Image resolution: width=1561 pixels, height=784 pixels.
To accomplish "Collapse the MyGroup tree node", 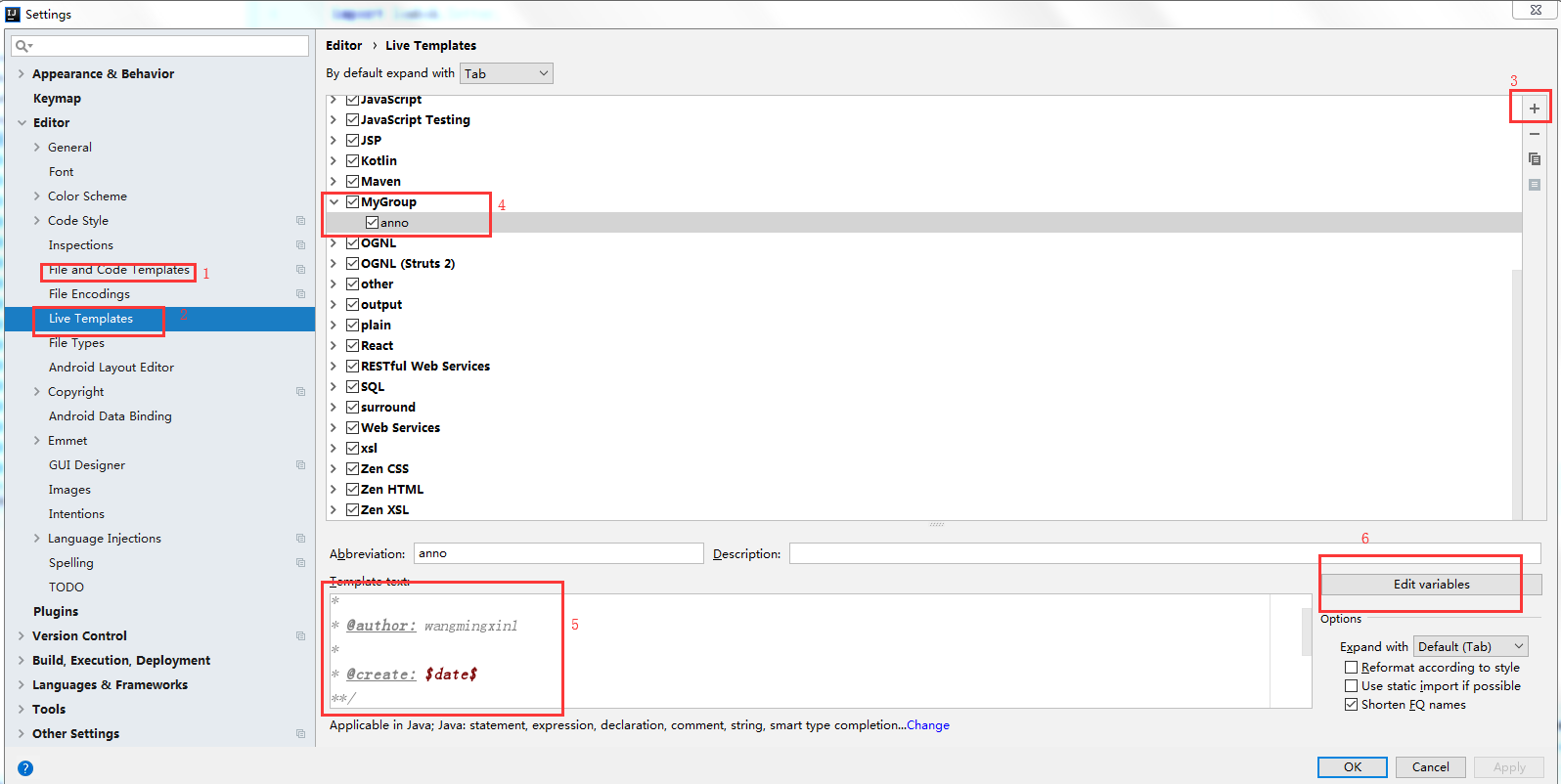I will pyautogui.click(x=334, y=202).
